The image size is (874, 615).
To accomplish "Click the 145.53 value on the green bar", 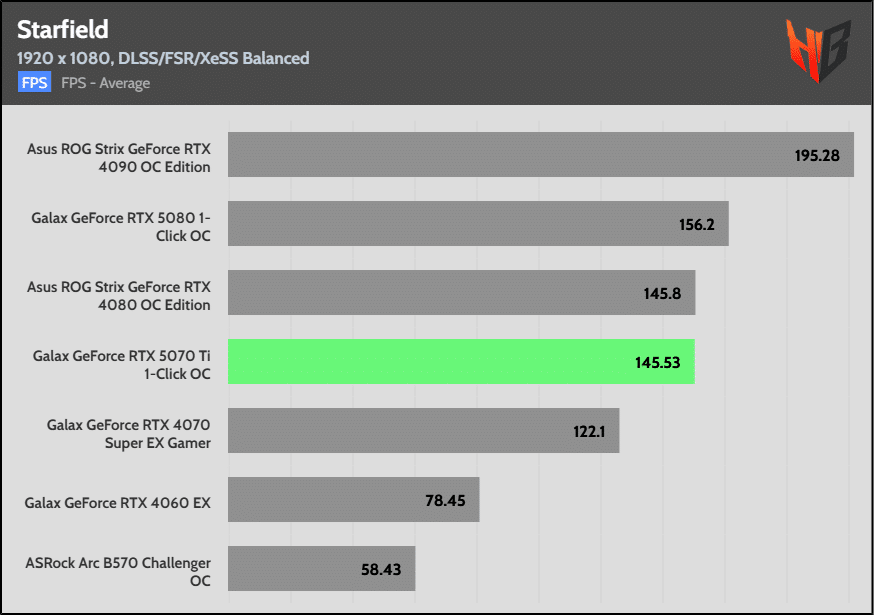I will click(x=658, y=363).
